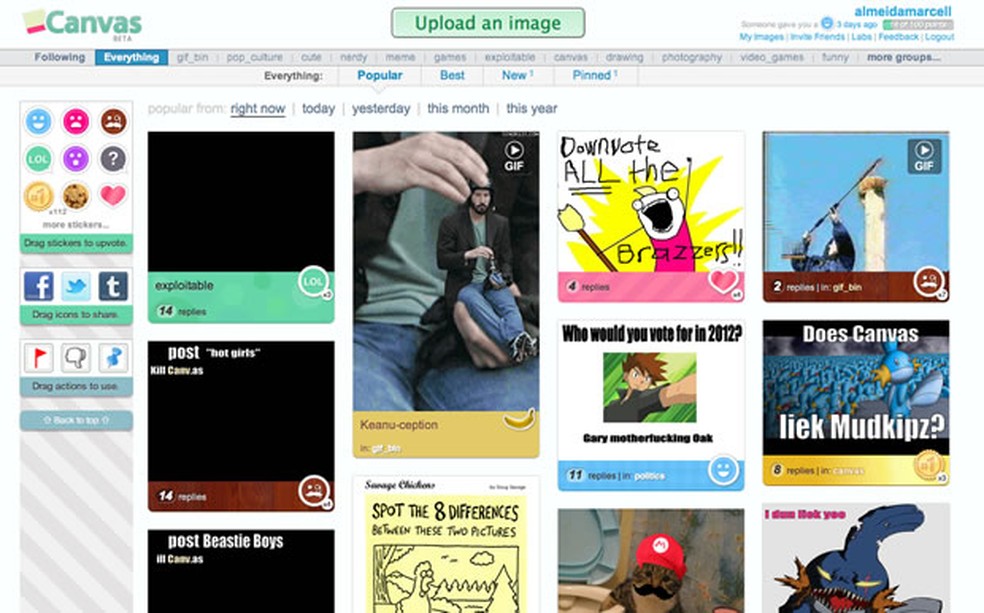This screenshot has height=613, width=984.
Task: Open 14 replies on exploitable post
Action: coord(181,311)
